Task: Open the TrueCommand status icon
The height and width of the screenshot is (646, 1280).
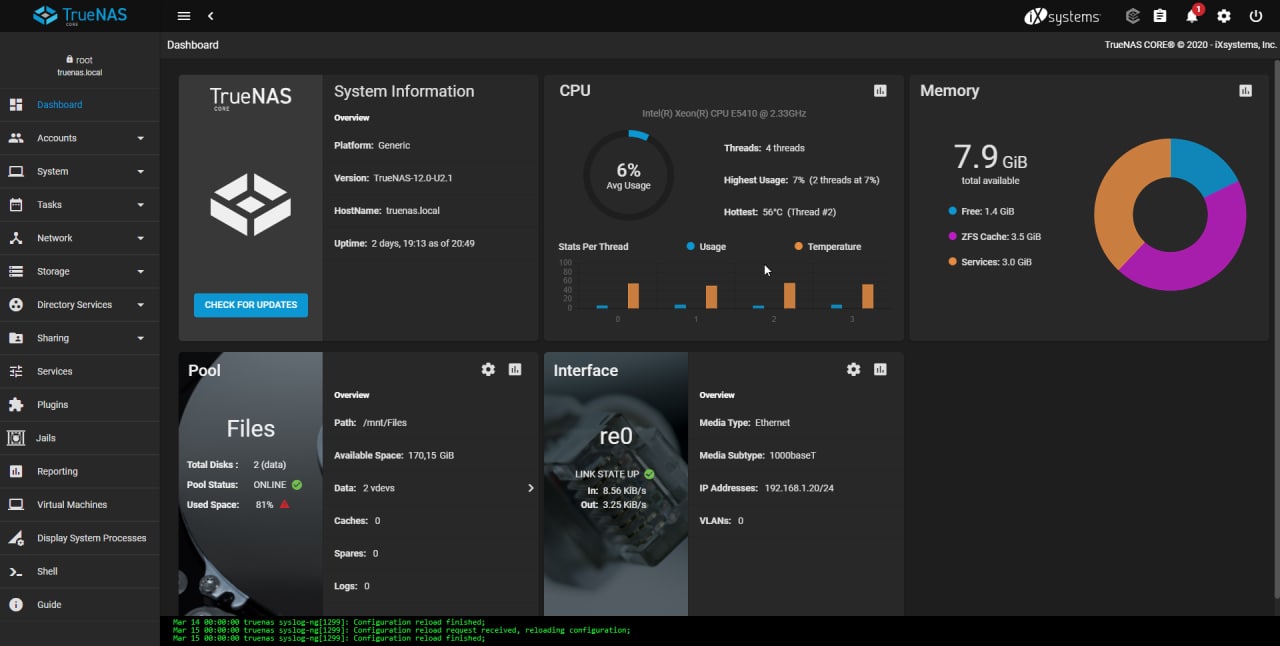Action: click(1132, 16)
